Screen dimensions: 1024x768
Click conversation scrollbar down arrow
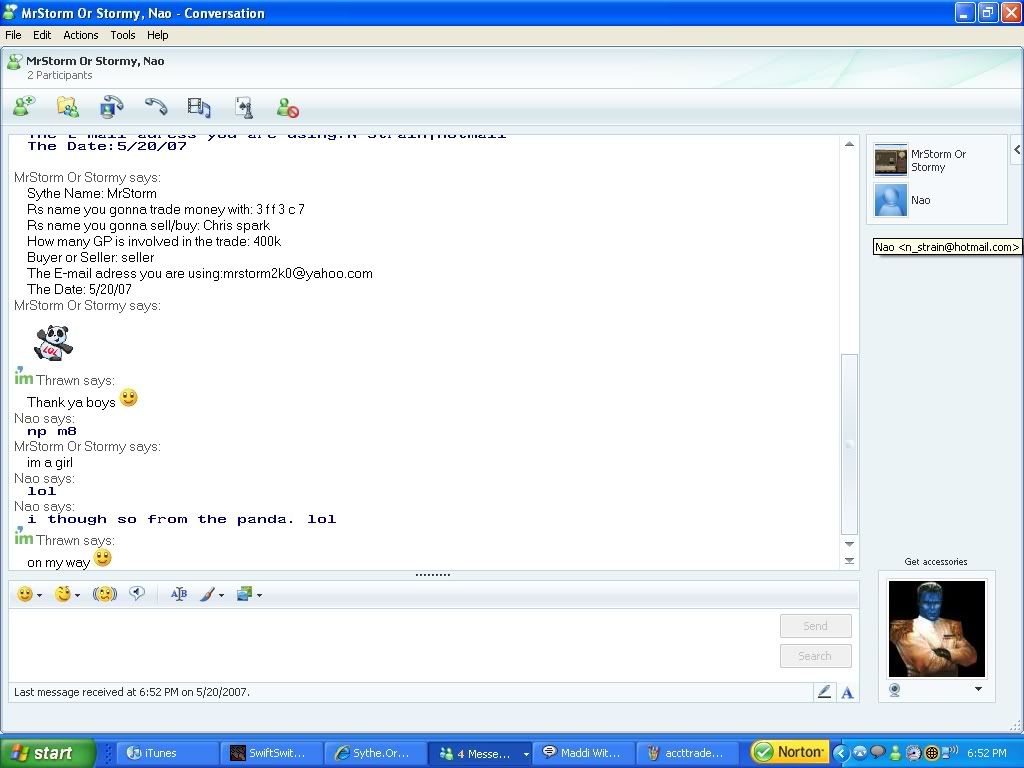coord(849,543)
